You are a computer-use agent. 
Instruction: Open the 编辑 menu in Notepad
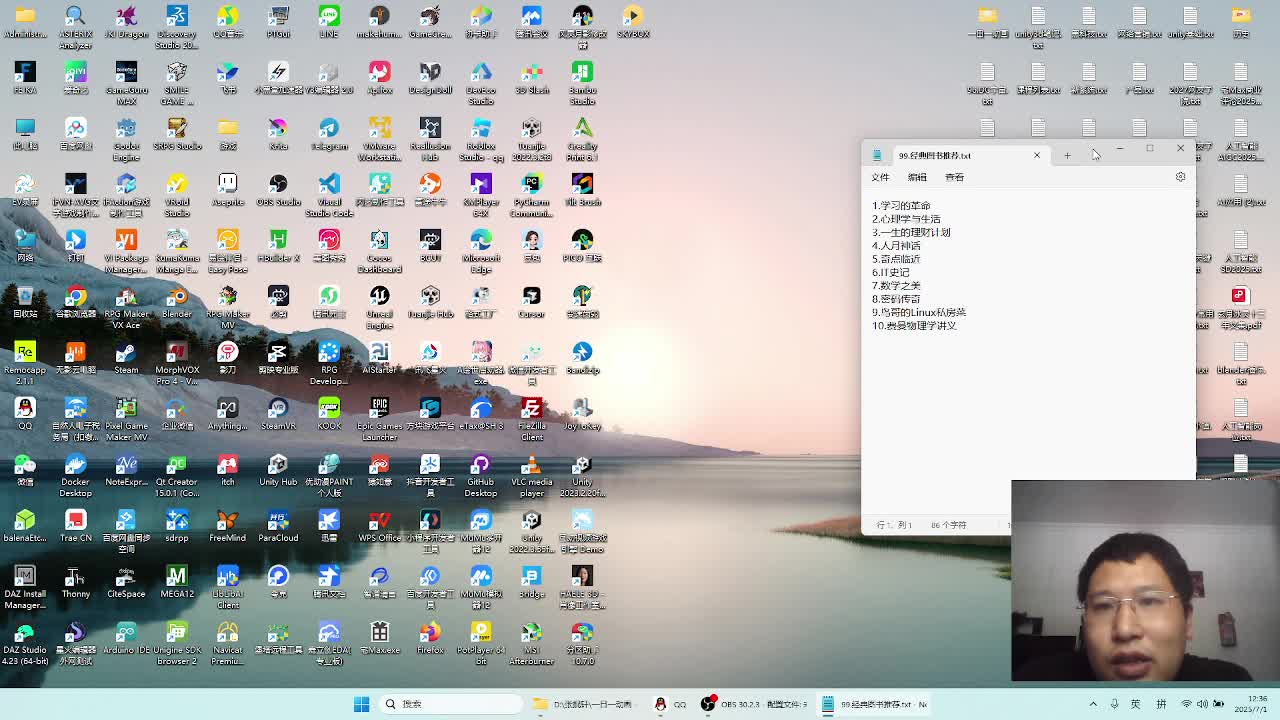pyautogui.click(x=917, y=177)
